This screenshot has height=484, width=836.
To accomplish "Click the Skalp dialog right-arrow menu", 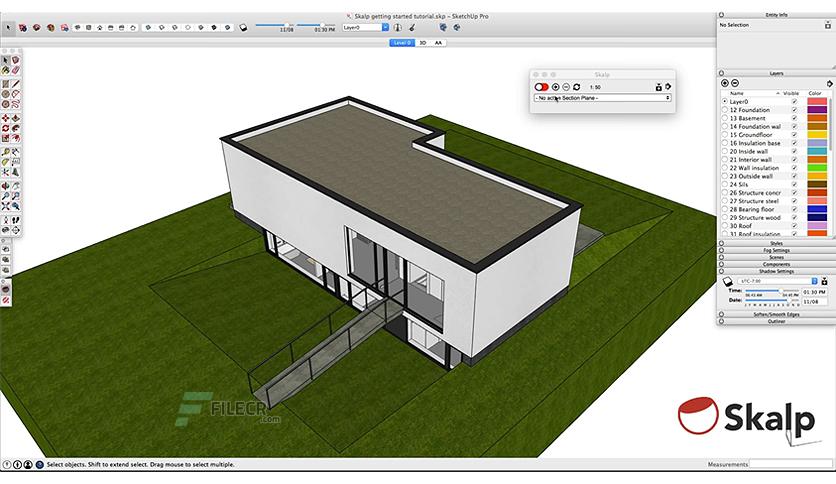I will pyautogui.click(x=668, y=86).
